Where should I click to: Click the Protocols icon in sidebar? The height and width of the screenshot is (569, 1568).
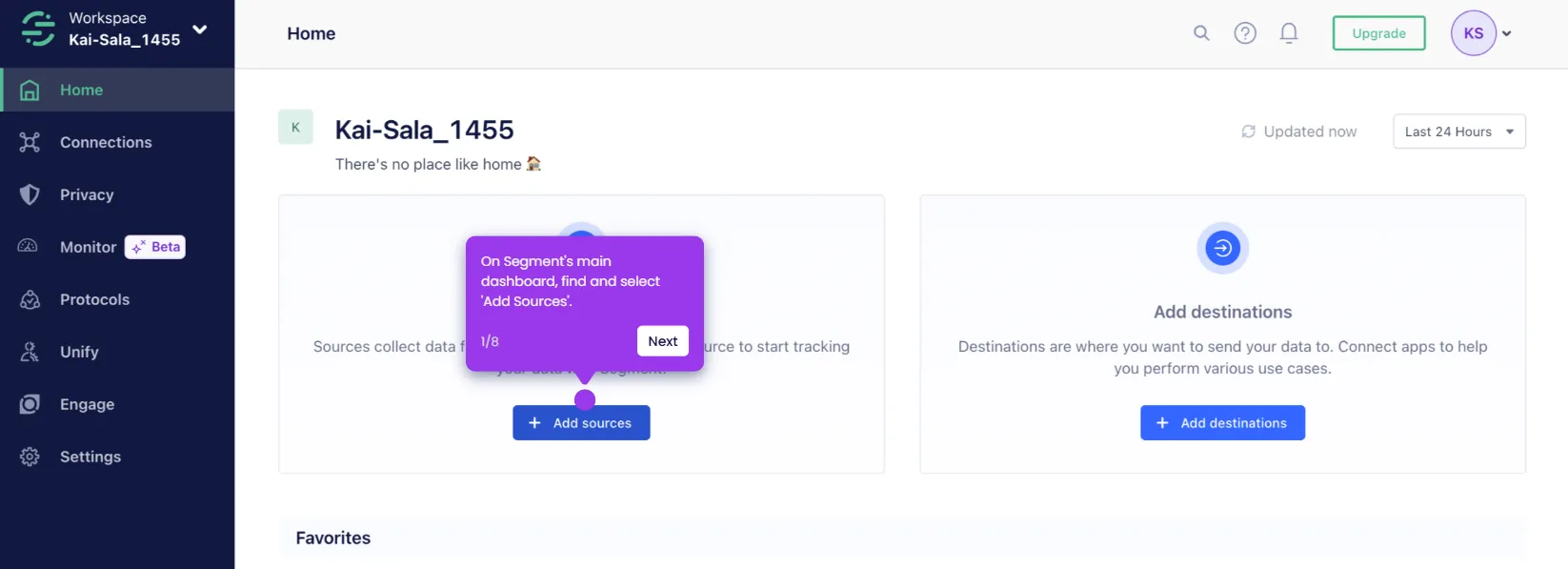pos(30,299)
